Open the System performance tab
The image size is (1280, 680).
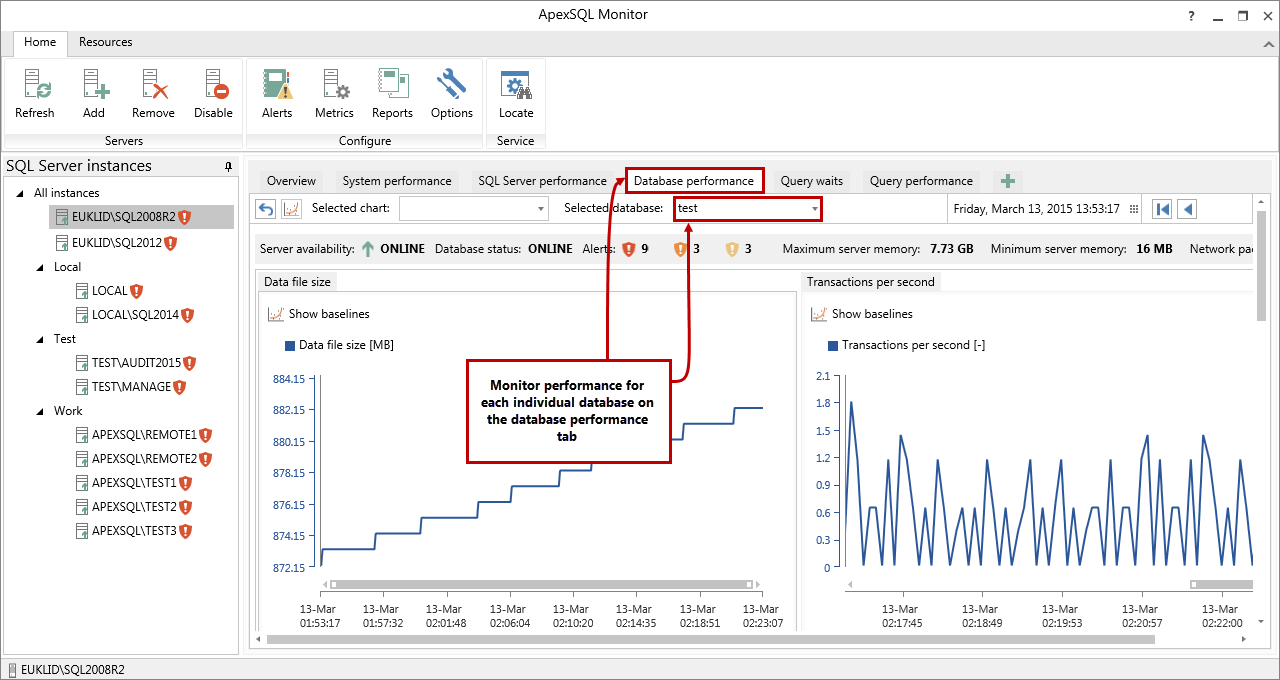[x=397, y=181]
